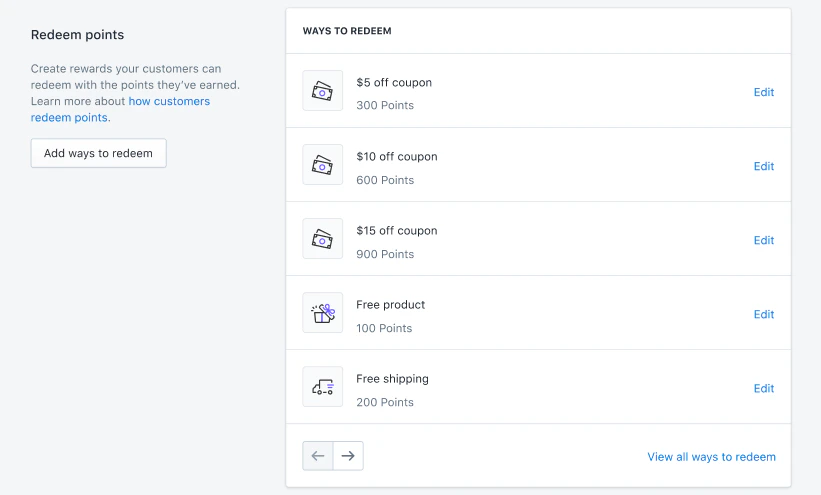Select the Free product reward title
This screenshot has width=821, height=495.
point(390,305)
